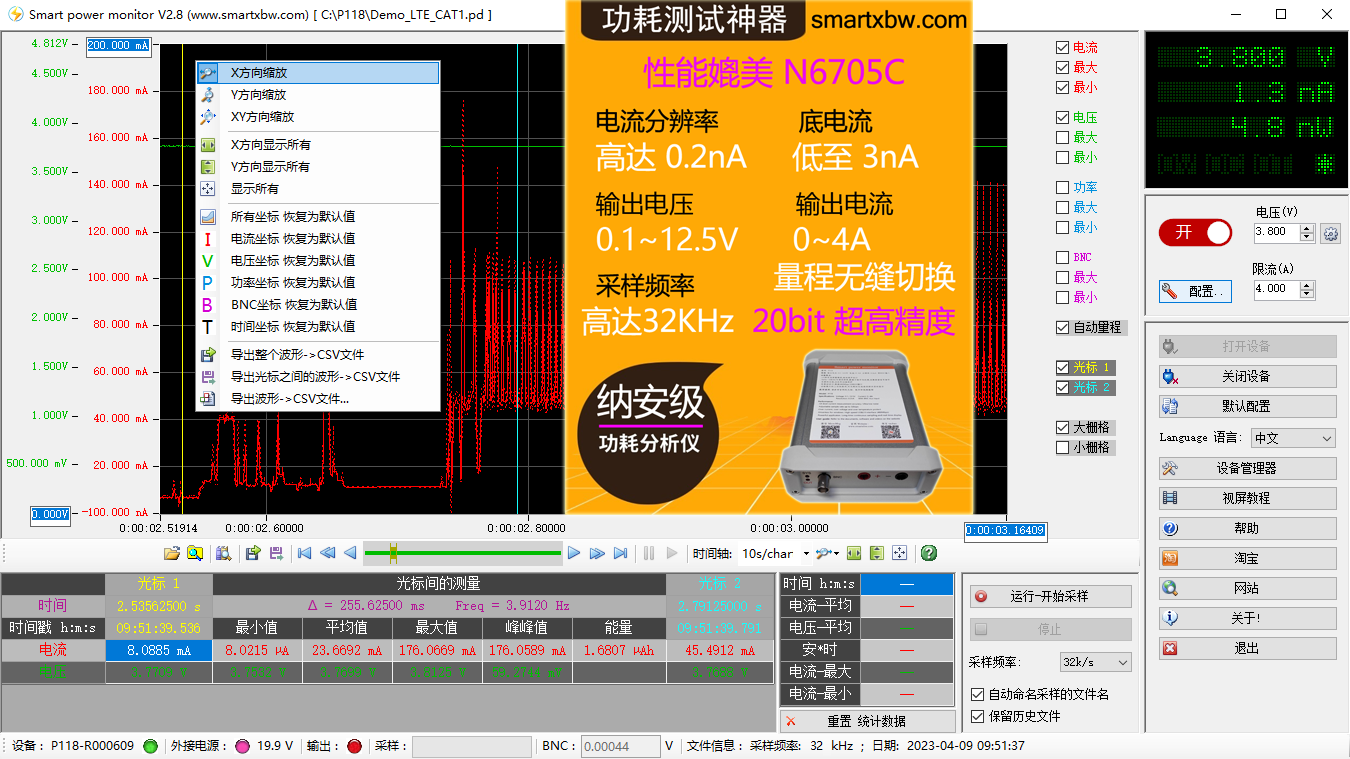1350x759 pixels.
Task: Select 功率坐标 恢复为默认值
Action: click(x=317, y=283)
